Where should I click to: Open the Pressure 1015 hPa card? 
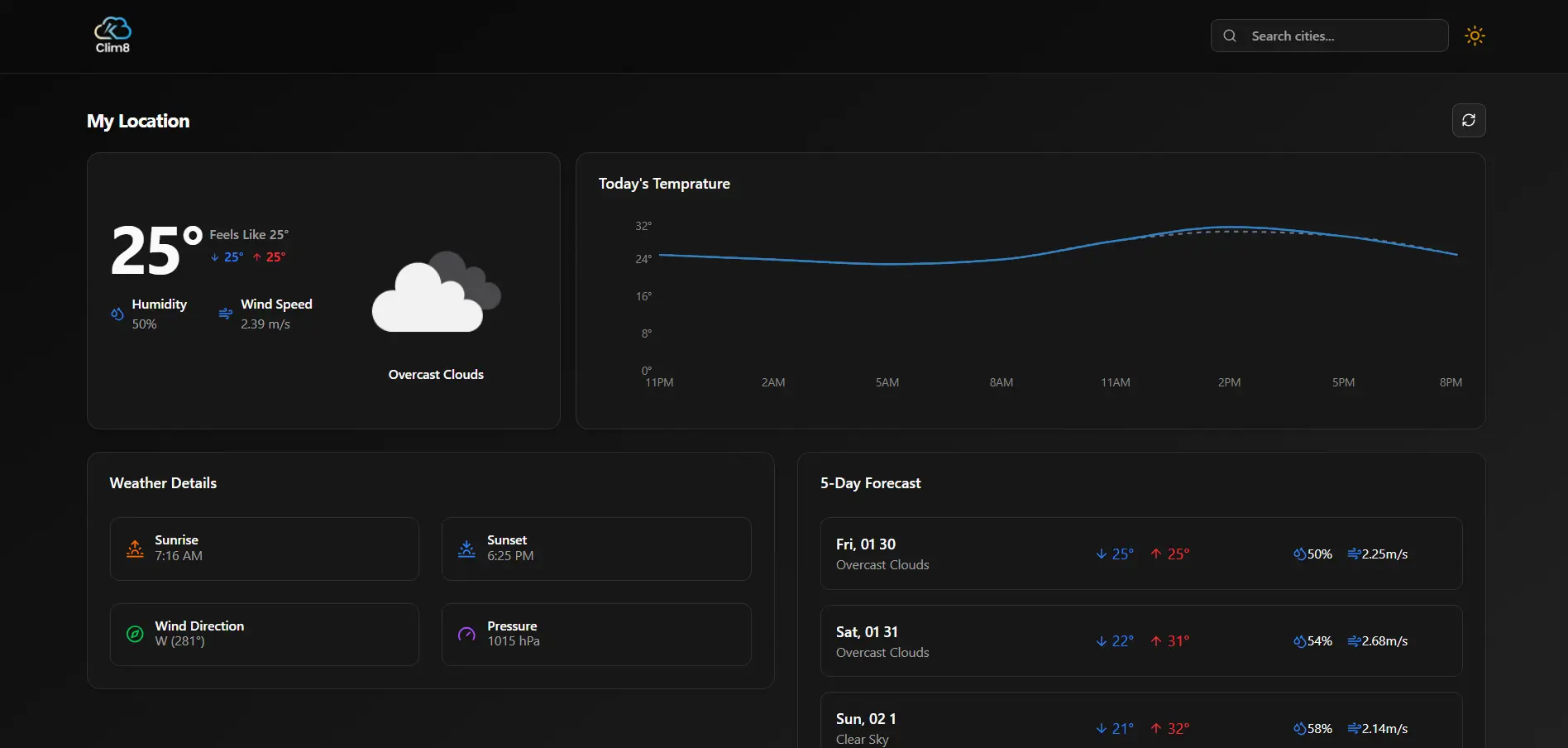(596, 635)
